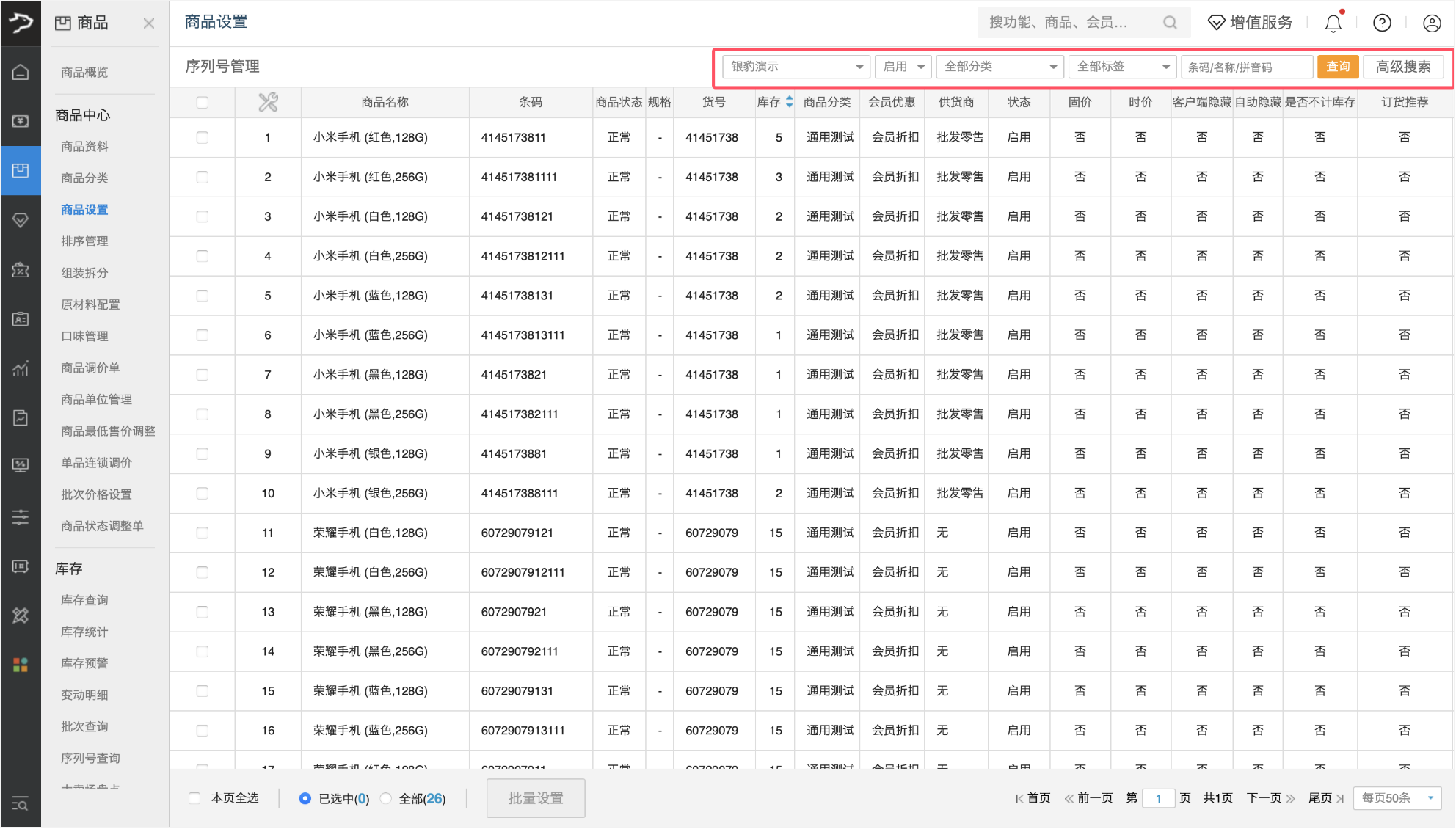
Task: Click the orange 查询 button
Action: click(1337, 67)
